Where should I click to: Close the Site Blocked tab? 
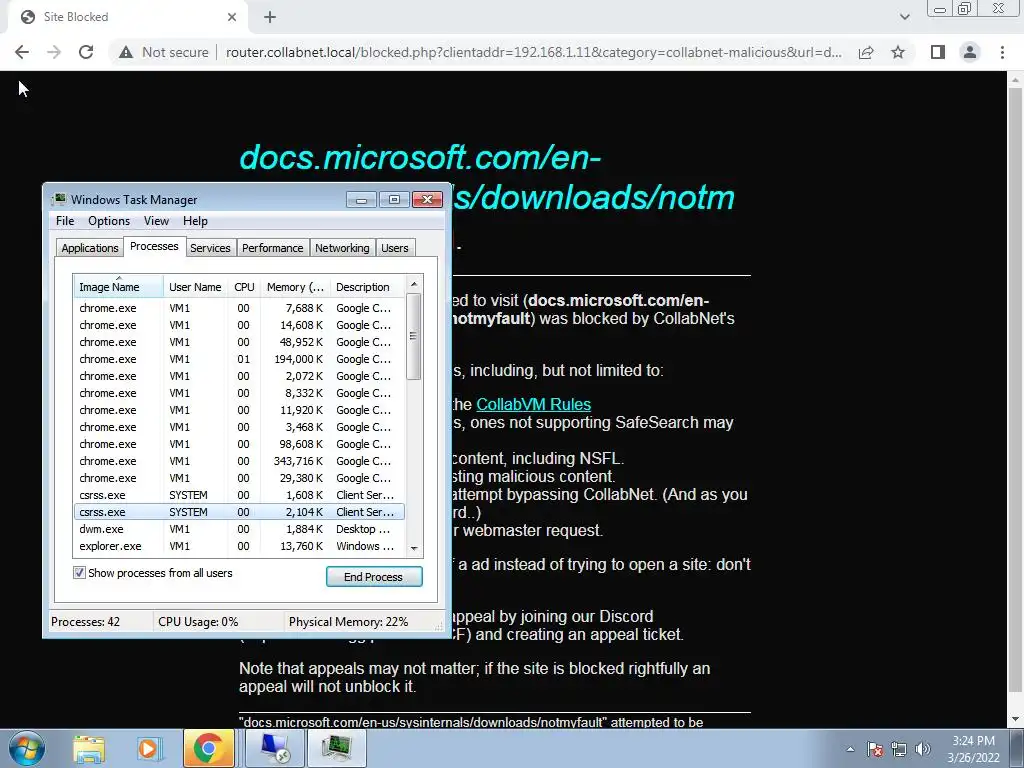tap(232, 17)
